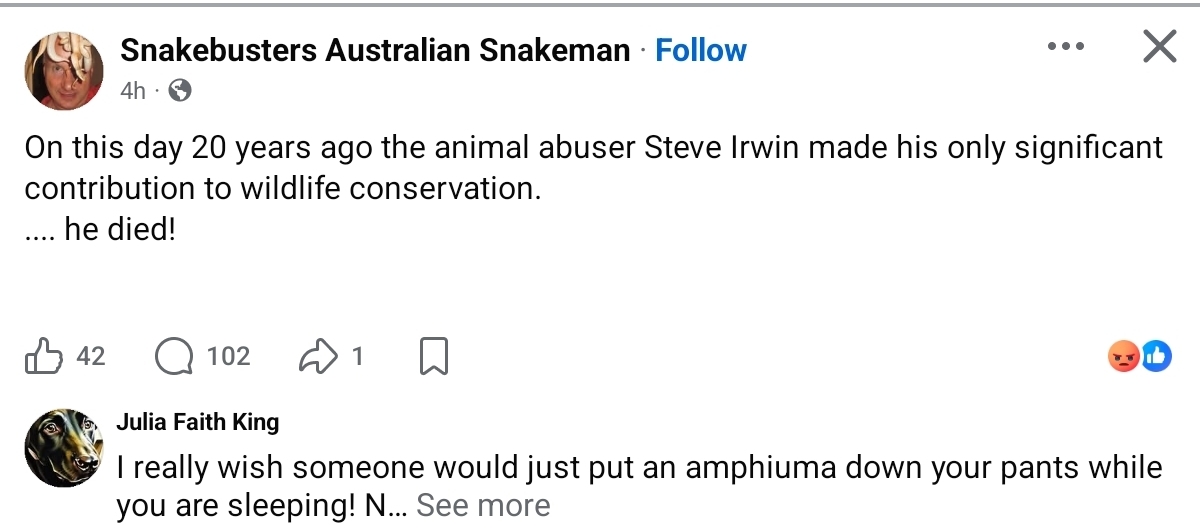
Task: Click the share count of 1
Action: click(x=357, y=356)
